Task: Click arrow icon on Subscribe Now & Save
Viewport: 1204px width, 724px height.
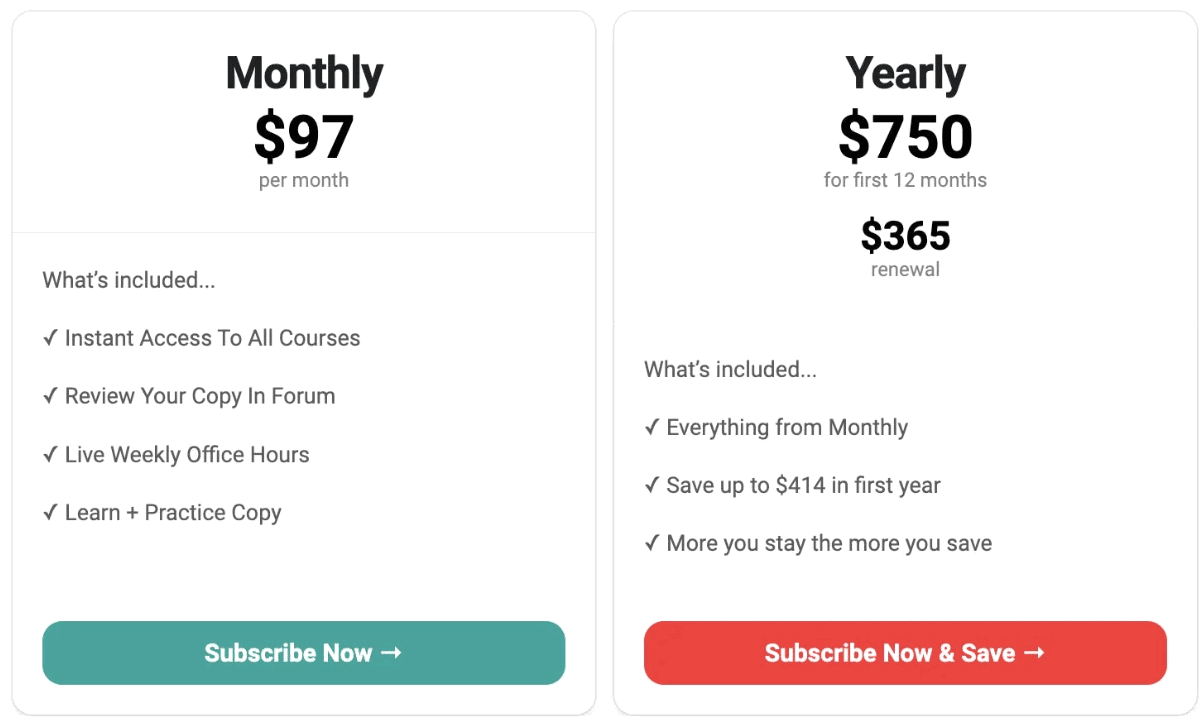Action: pos(1035,653)
